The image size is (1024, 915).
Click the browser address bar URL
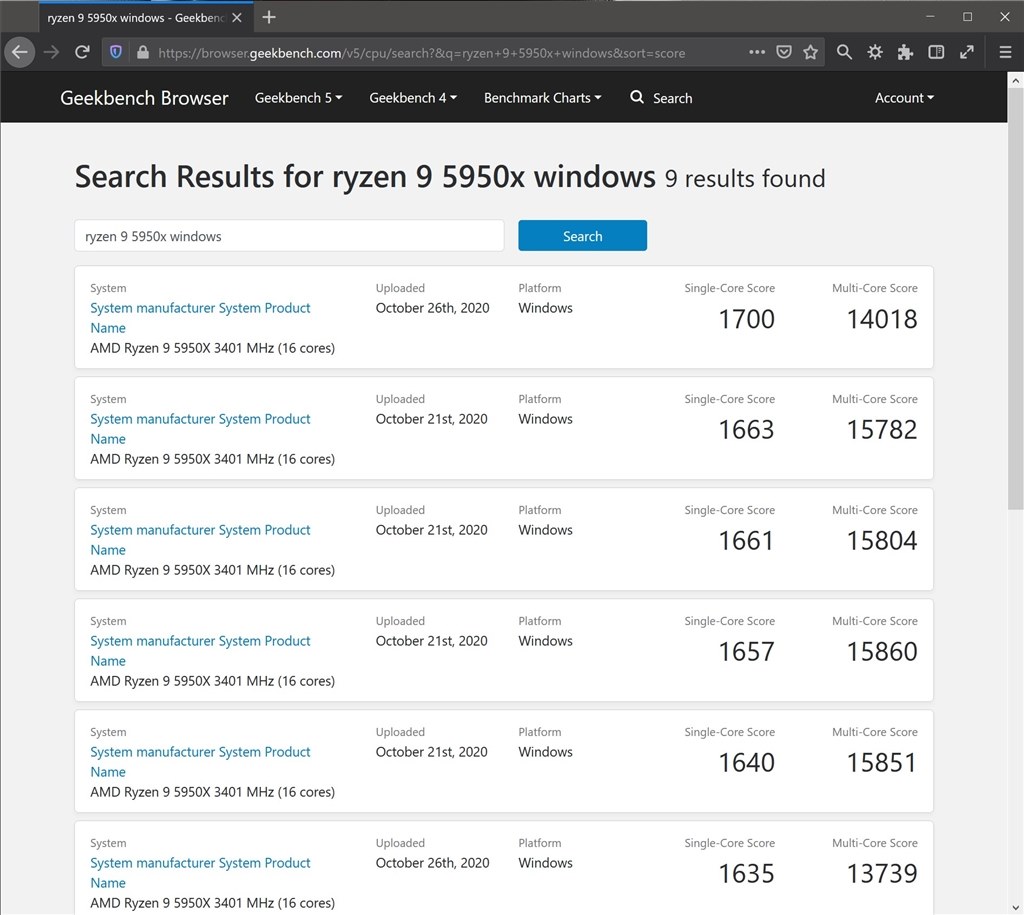click(x=421, y=53)
